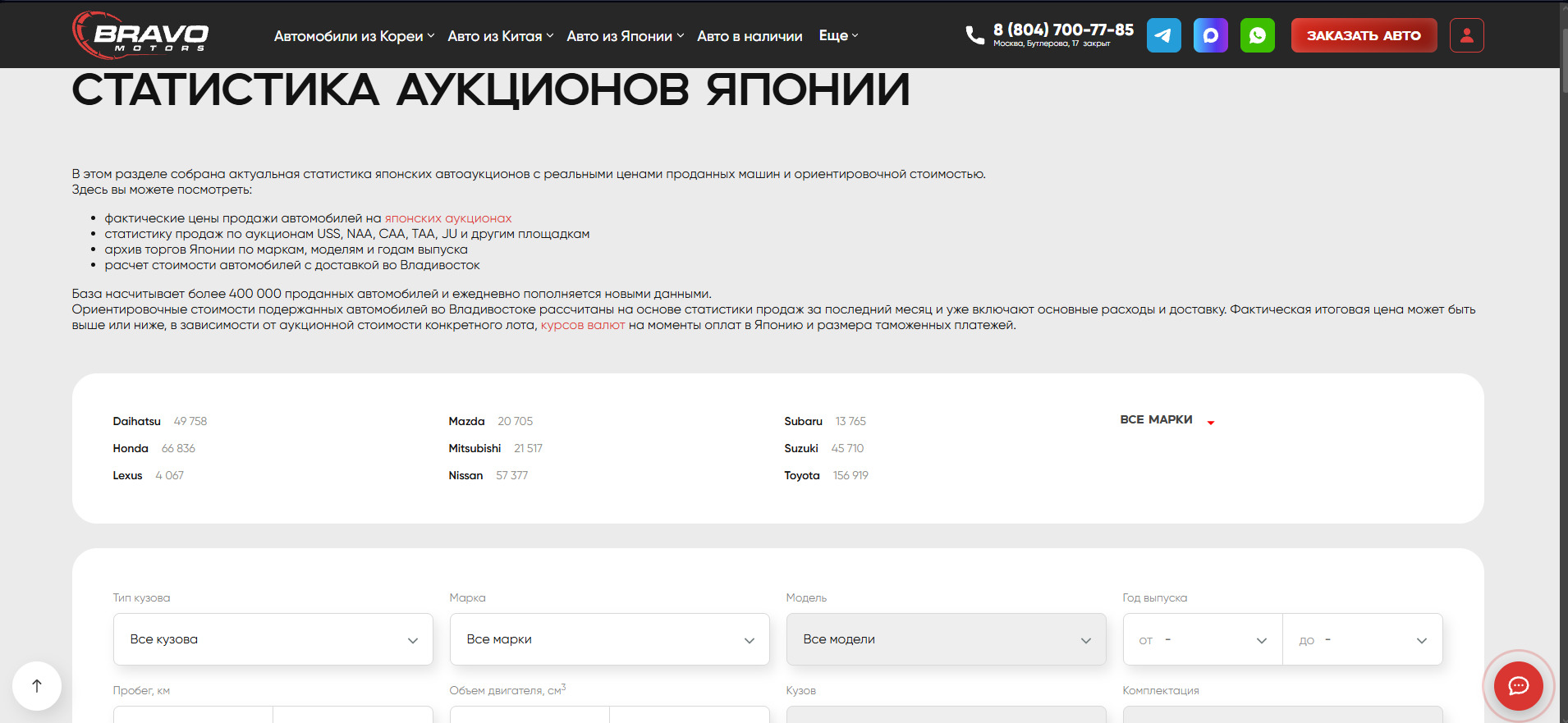Open the WhatsApp contact icon
Image resolution: width=1568 pixels, height=723 pixels.
[1257, 35]
